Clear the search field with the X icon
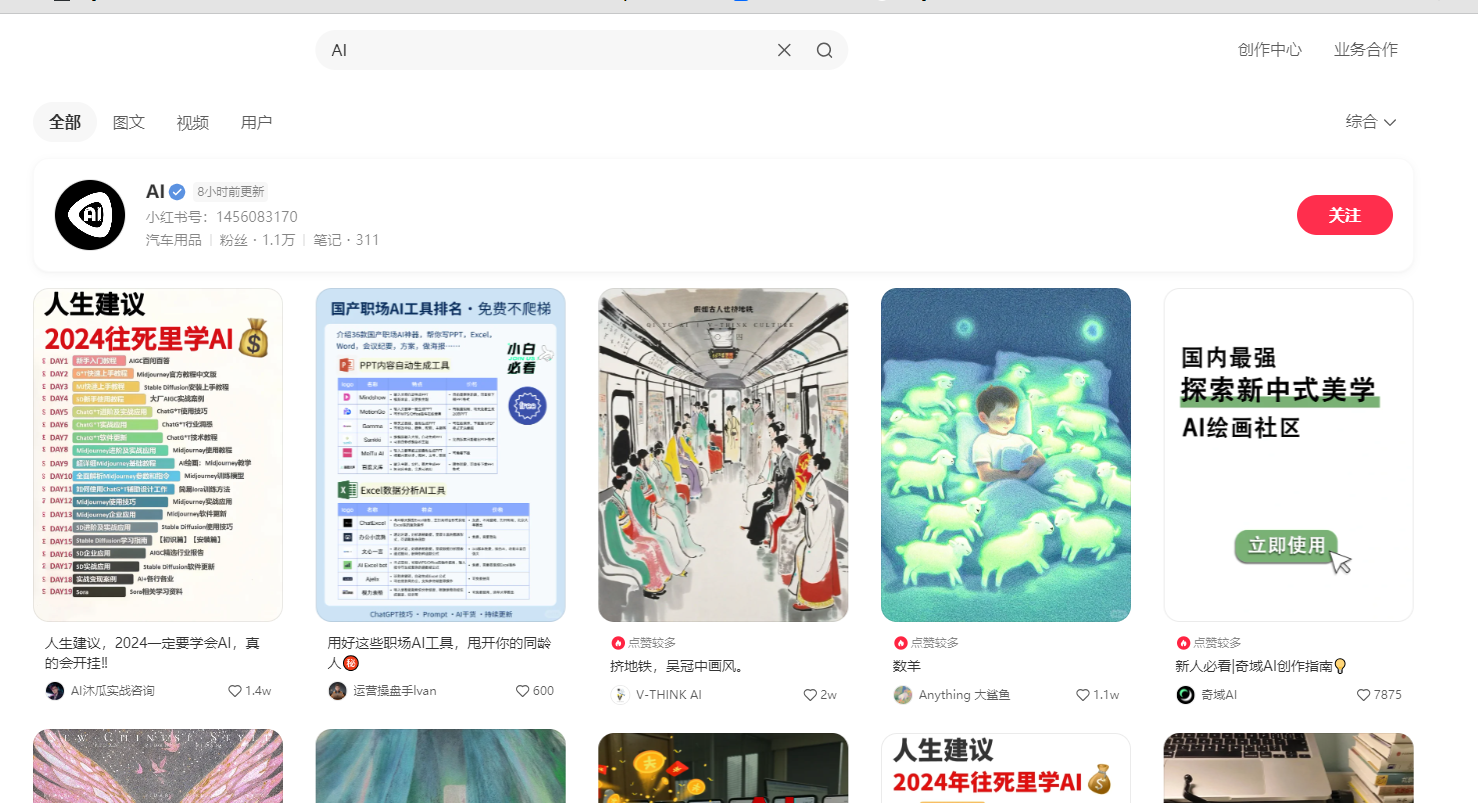The image size is (1478, 803). (x=784, y=50)
